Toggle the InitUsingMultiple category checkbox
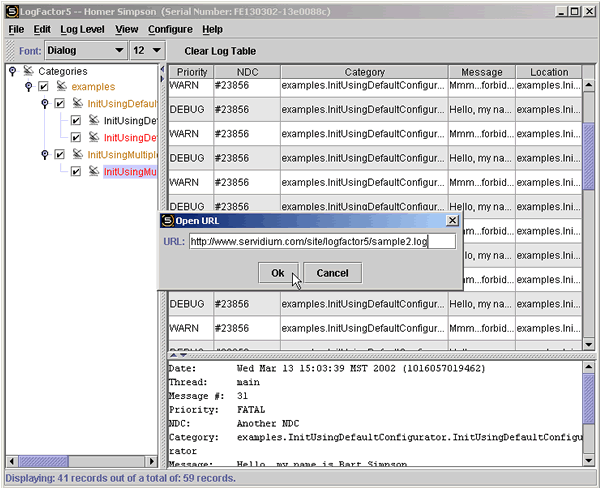This screenshot has height=488, width=600. [x=60, y=155]
